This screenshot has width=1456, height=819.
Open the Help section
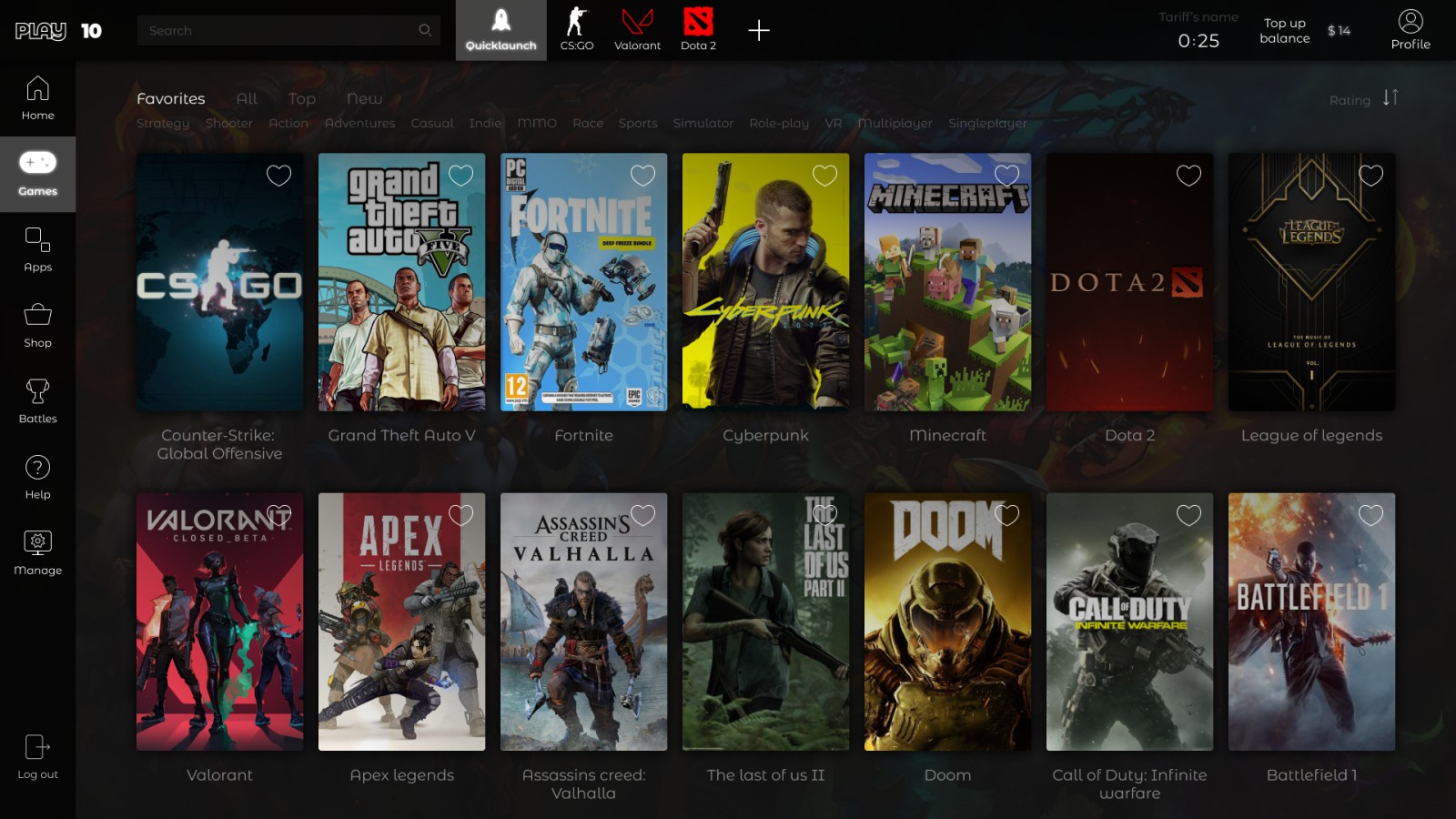point(37,478)
